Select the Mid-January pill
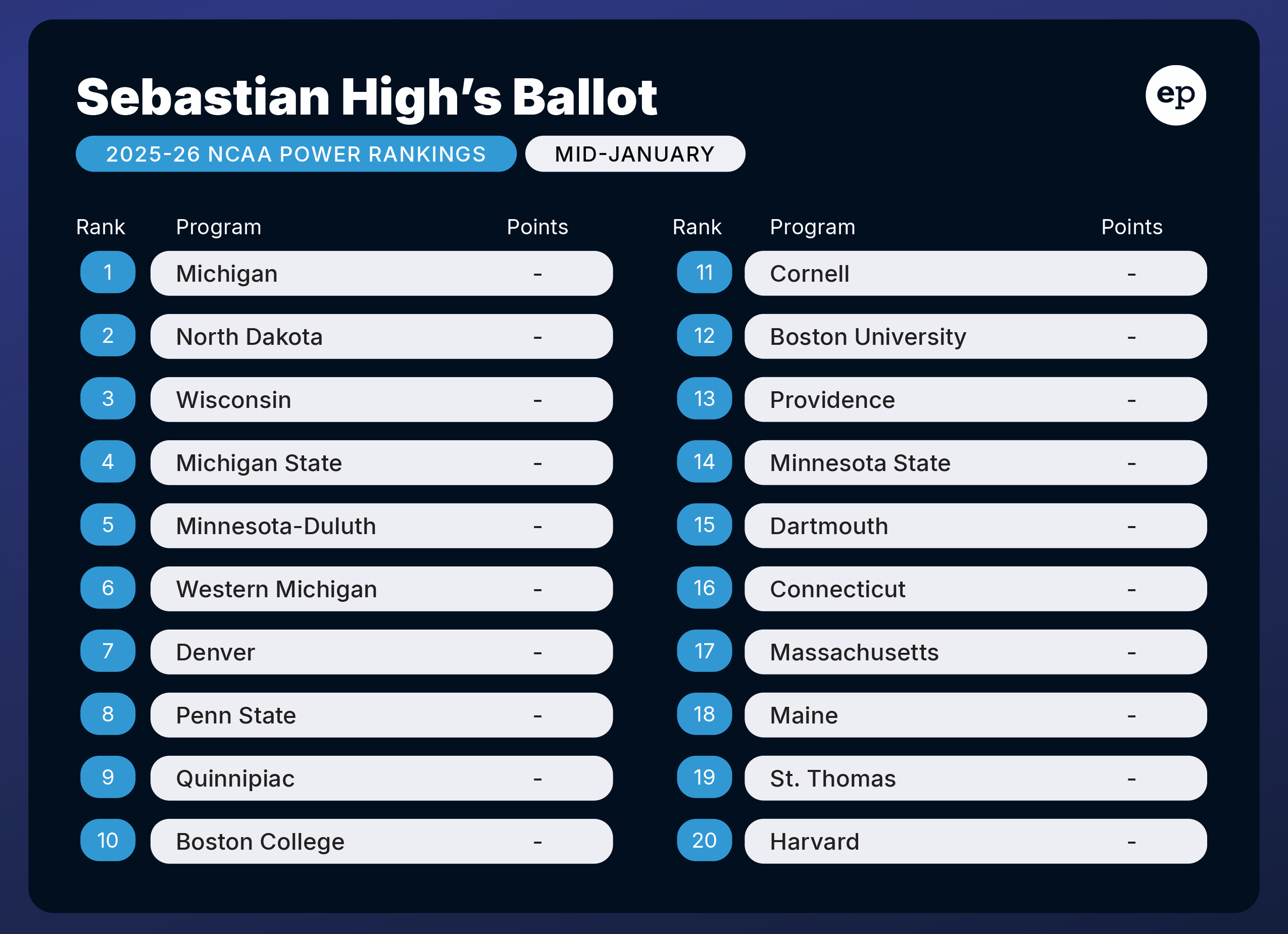The width and height of the screenshot is (1288, 934). coord(635,154)
